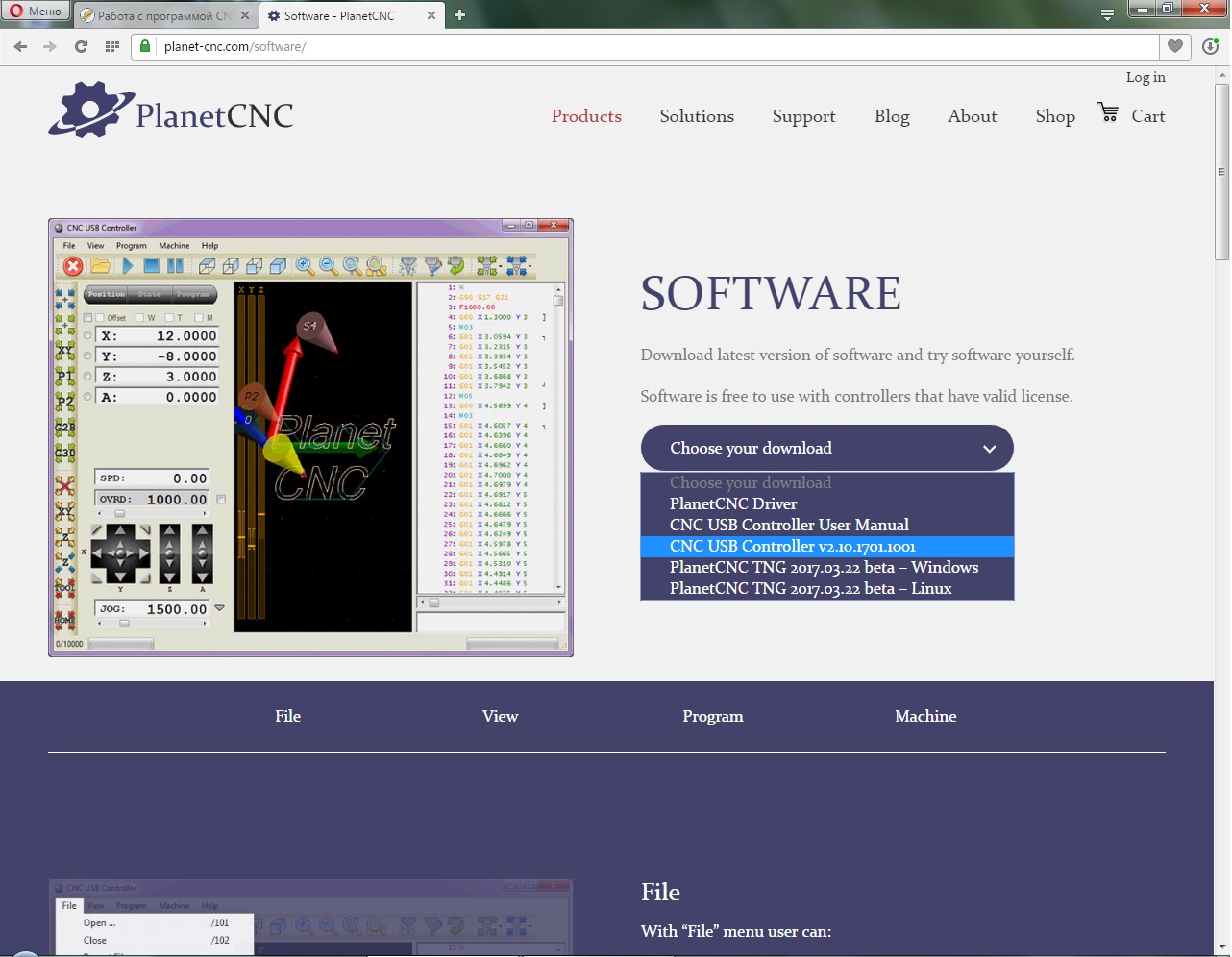Click the page scrollbar up arrow
This screenshot has height=957, width=1232.
tap(1222, 74)
